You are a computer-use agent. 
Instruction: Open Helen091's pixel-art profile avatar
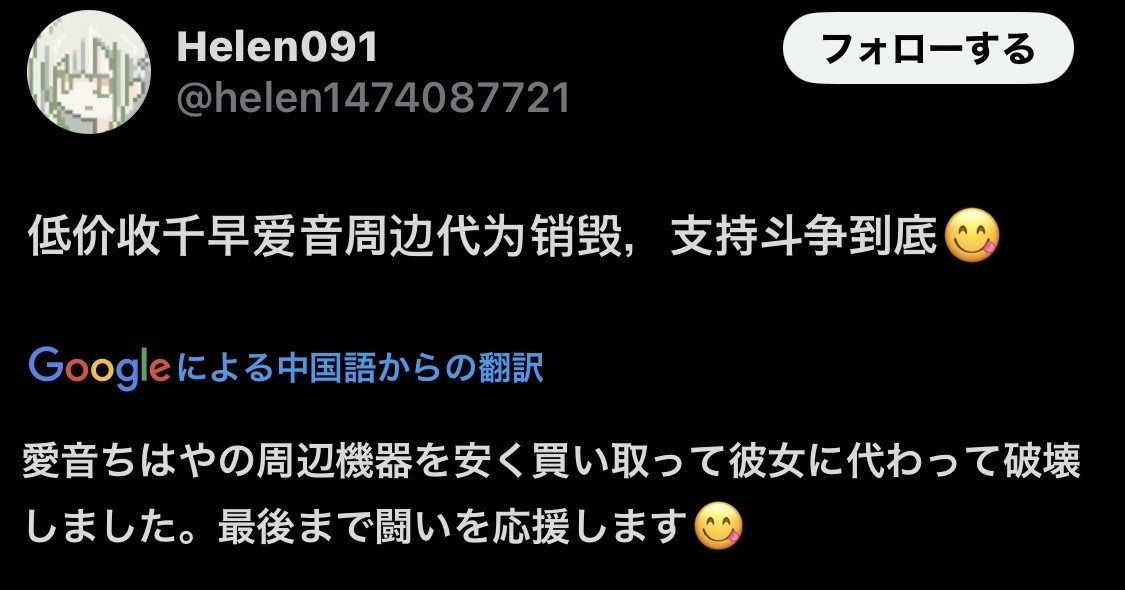point(89,72)
